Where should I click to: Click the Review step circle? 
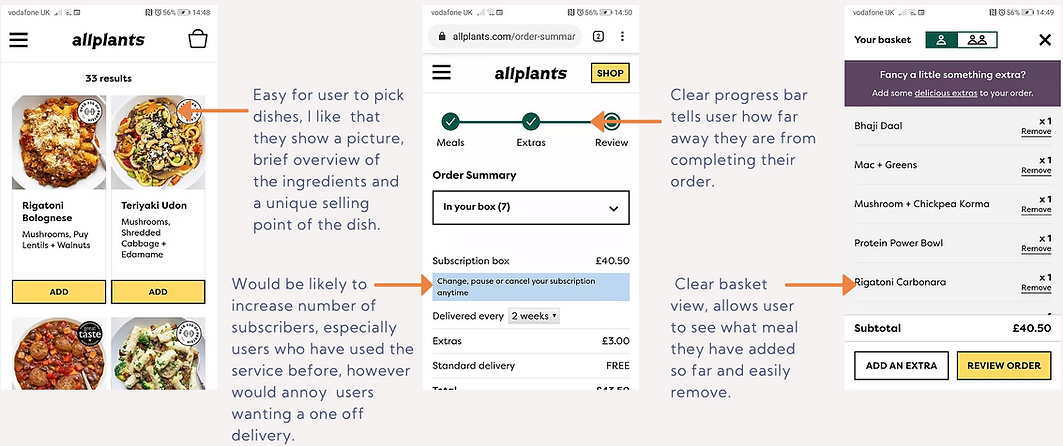tap(611, 122)
